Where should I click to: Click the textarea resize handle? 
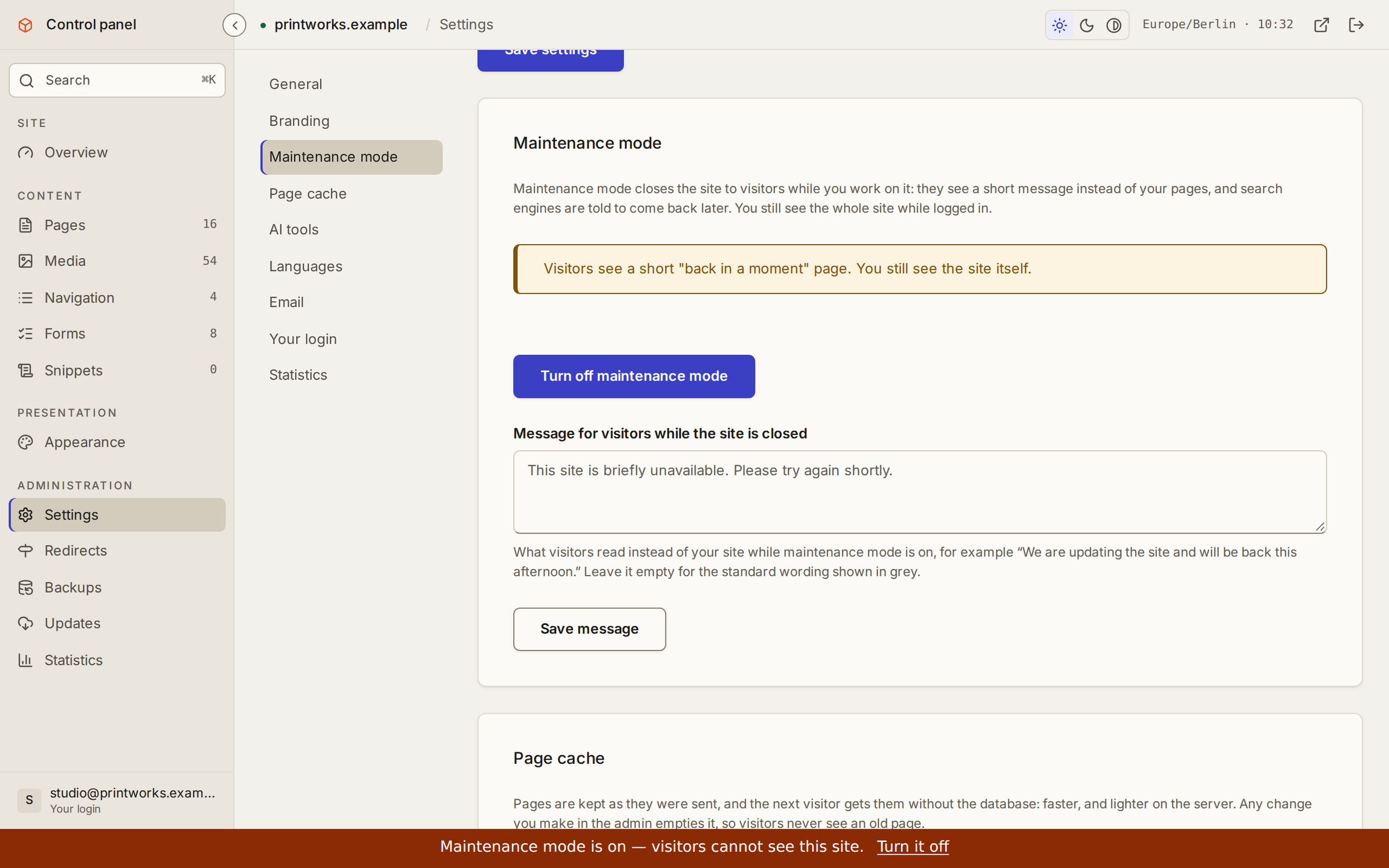1320,527
